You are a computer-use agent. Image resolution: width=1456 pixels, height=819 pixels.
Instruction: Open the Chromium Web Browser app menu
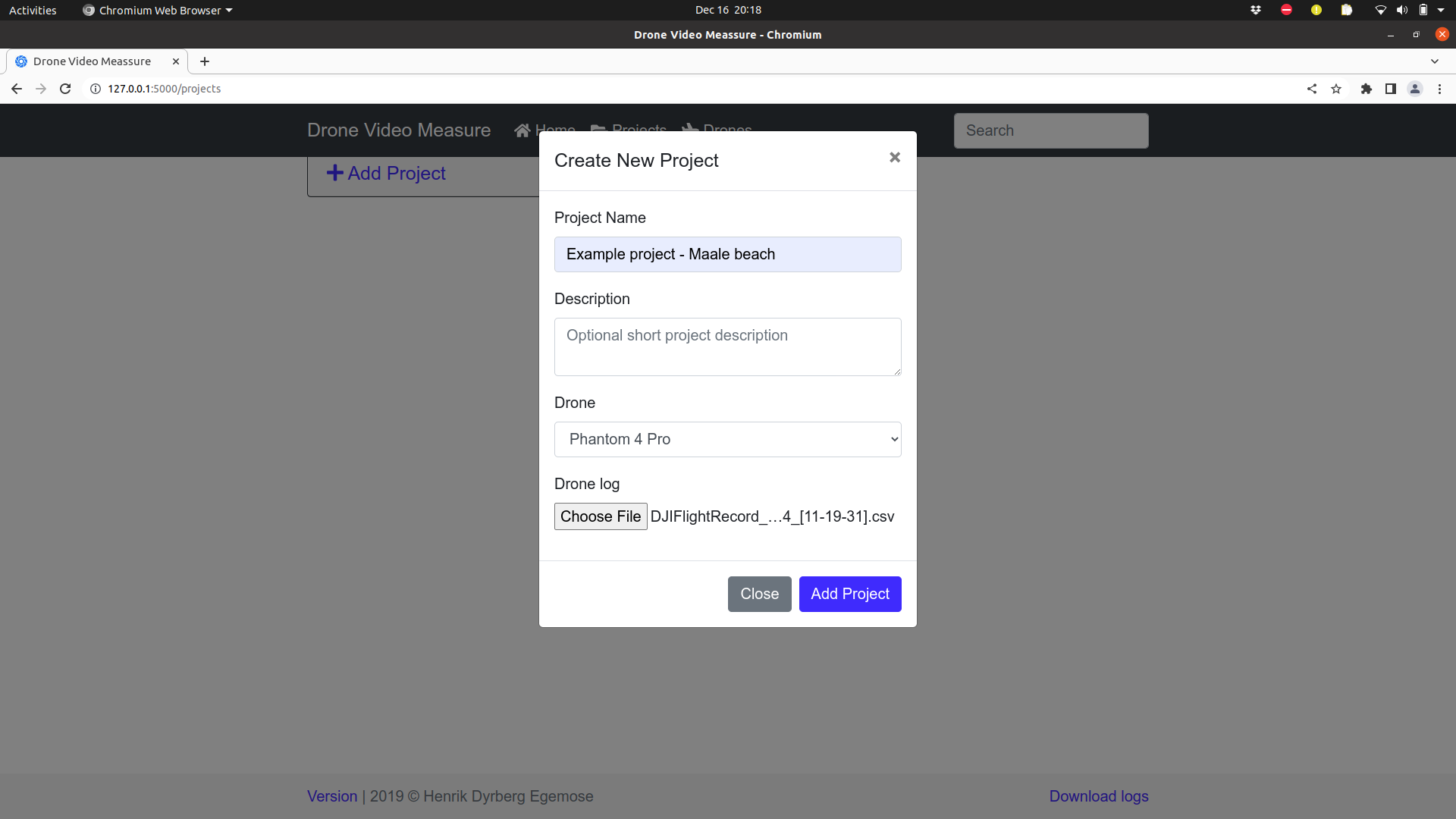158,10
